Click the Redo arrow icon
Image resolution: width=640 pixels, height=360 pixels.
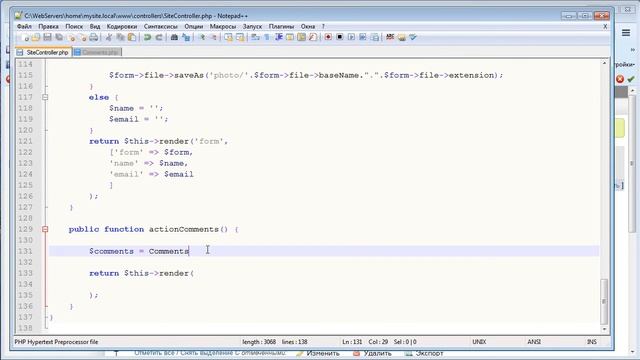(159, 38)
